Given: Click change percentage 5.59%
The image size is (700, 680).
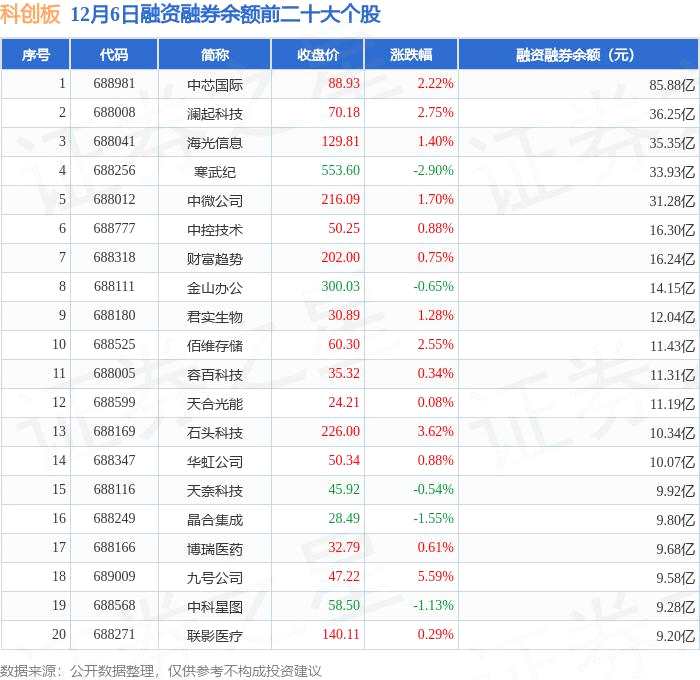Looking at the screenshot, I should (x=435, y=577).
